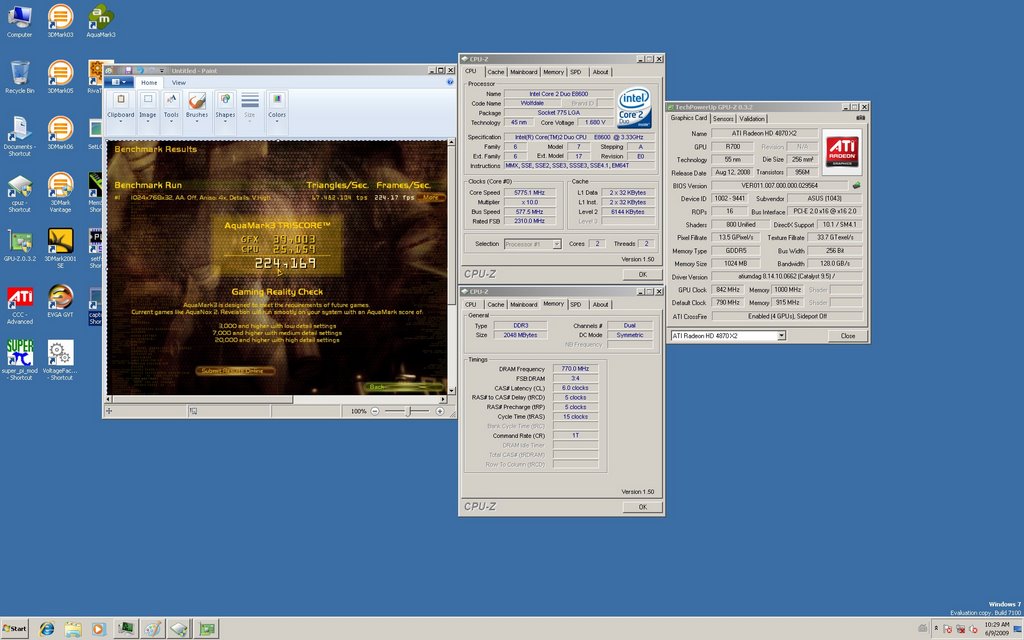The image size is (1024, 640).
Task: Select the super_pi_mod shortcut icon
Action: (x=20, y=360)
